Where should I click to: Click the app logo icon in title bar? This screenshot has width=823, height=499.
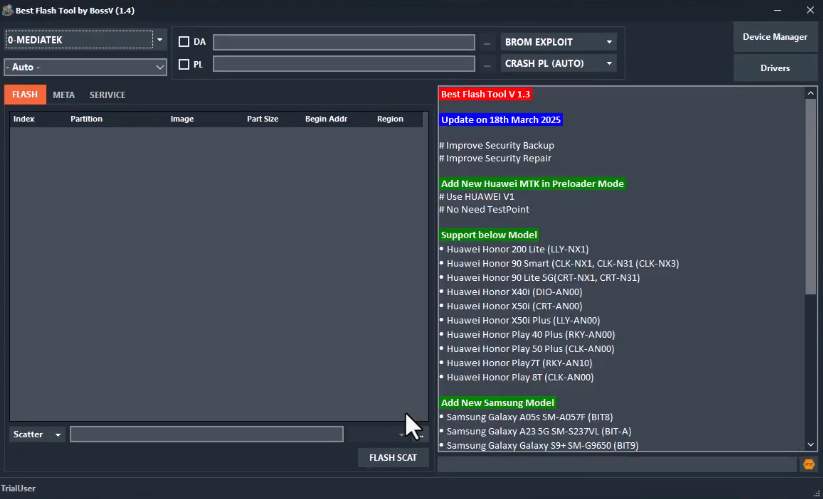tap(7, 10)
